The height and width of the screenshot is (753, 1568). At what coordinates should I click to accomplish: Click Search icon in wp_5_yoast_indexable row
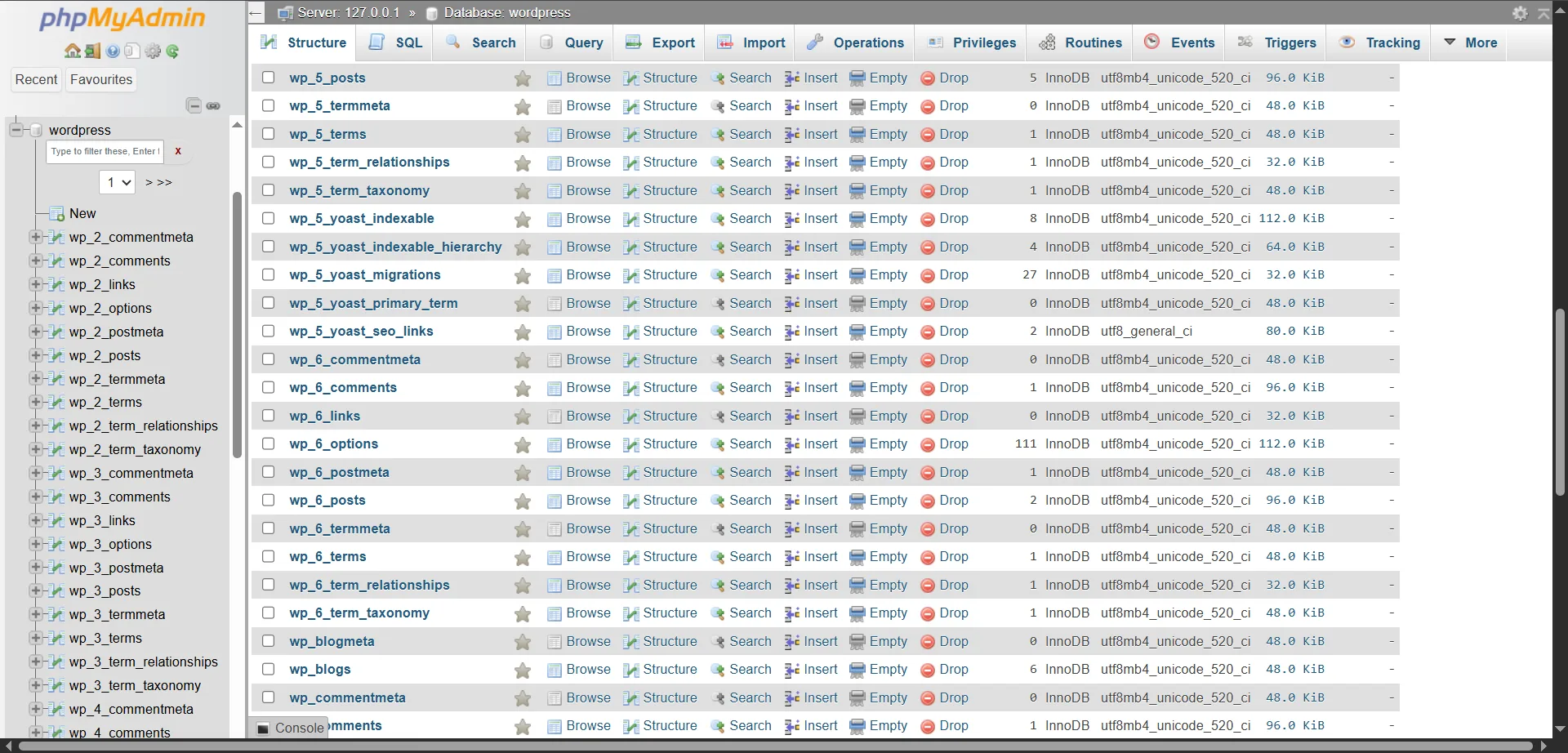click(718, 220)
